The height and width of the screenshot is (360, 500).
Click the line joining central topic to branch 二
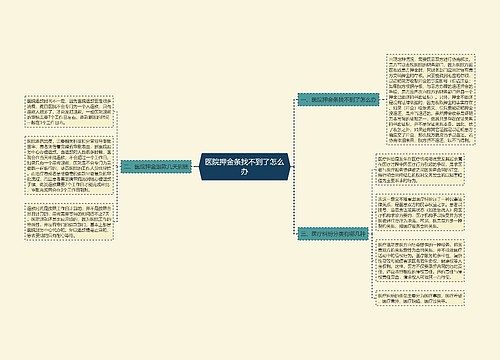point(195,167)
